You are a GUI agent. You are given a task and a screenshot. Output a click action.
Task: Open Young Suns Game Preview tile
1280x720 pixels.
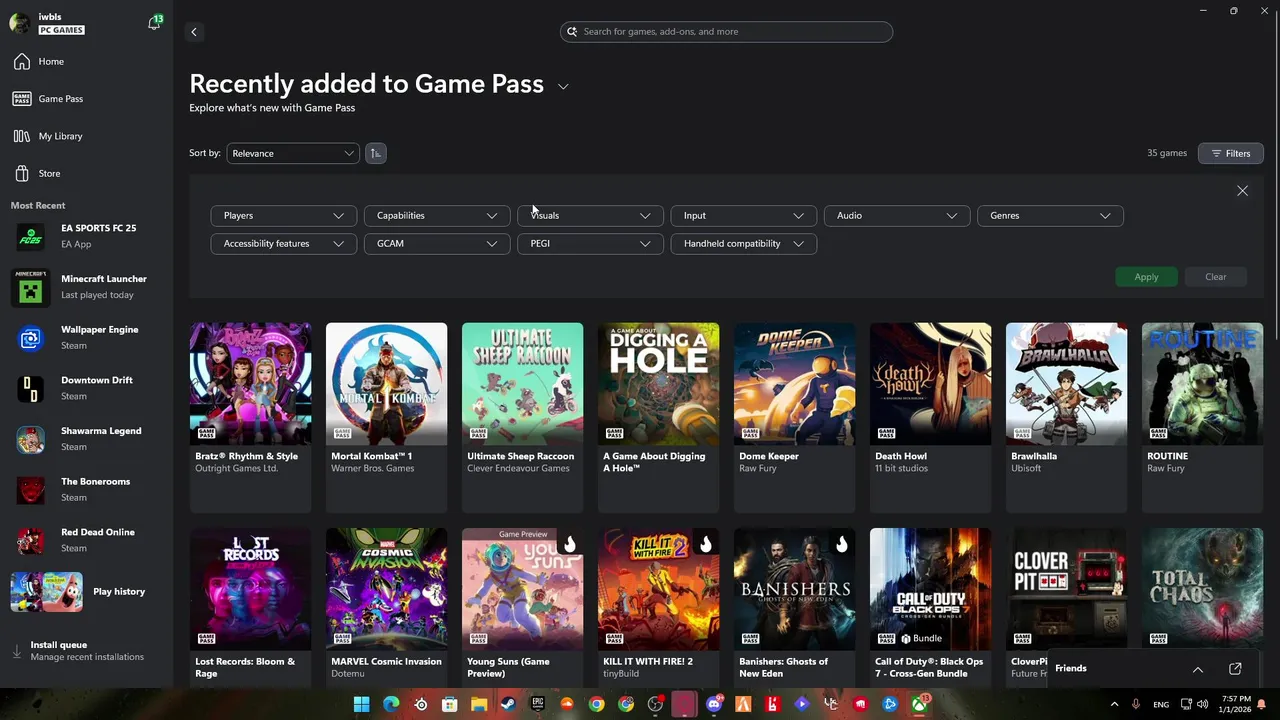coord(522,606)
